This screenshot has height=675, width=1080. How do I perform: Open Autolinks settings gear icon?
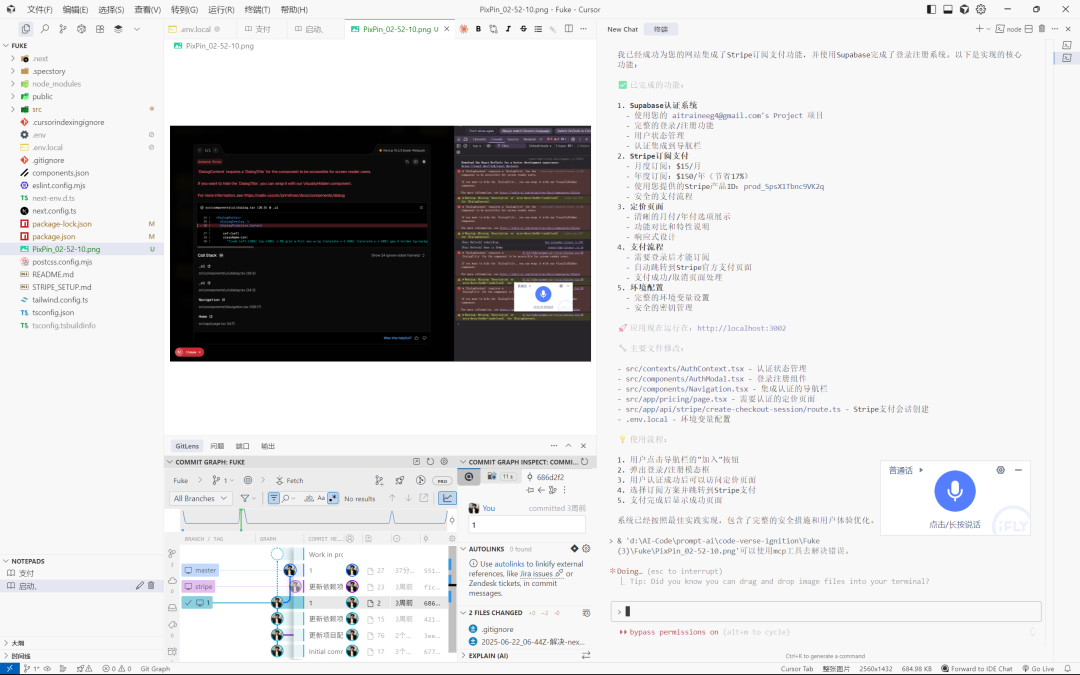586,548
